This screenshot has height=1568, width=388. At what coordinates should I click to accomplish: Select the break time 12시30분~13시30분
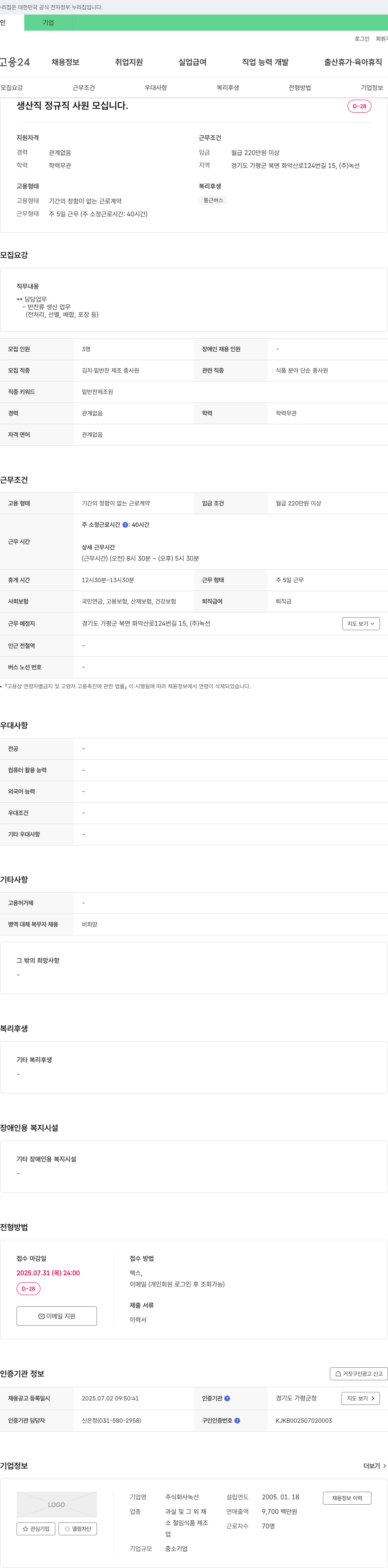tap(108, 580)
